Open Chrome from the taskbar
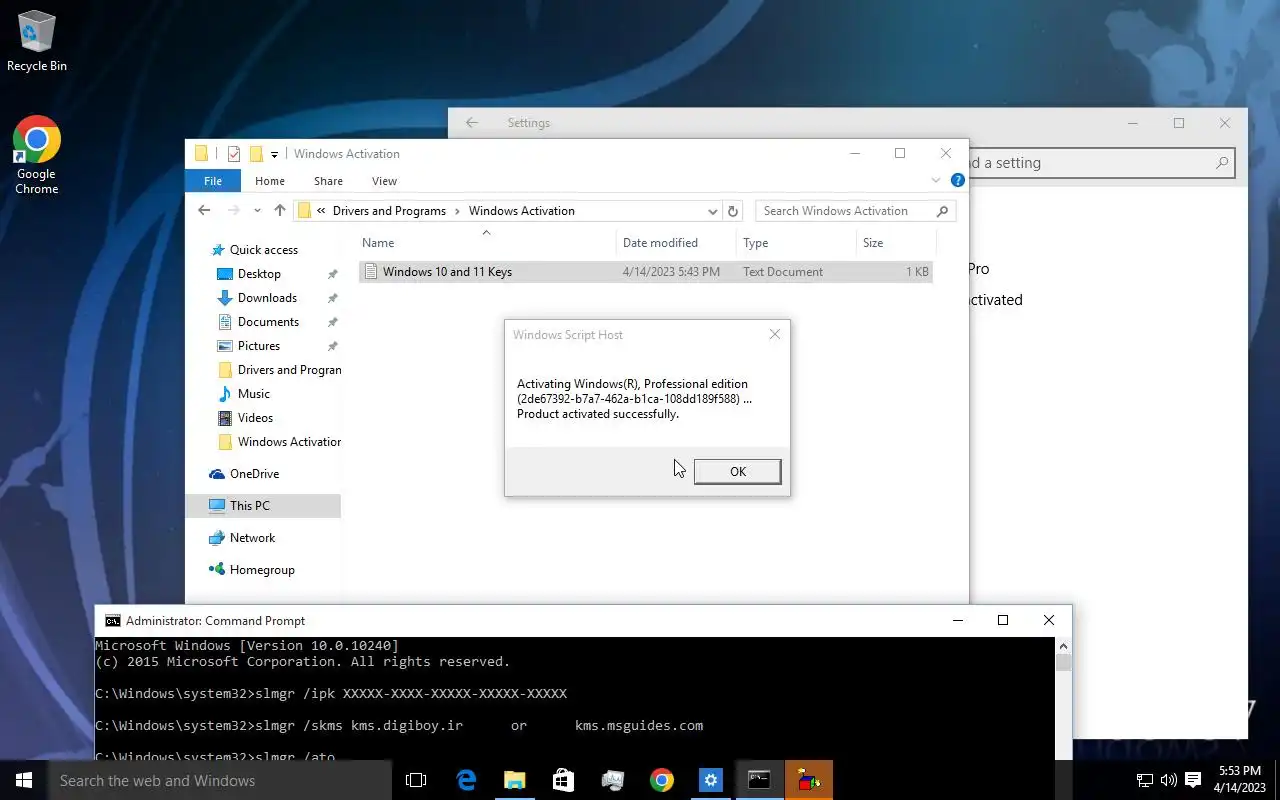Screen dimensions: 1280x800 point(661,780)
